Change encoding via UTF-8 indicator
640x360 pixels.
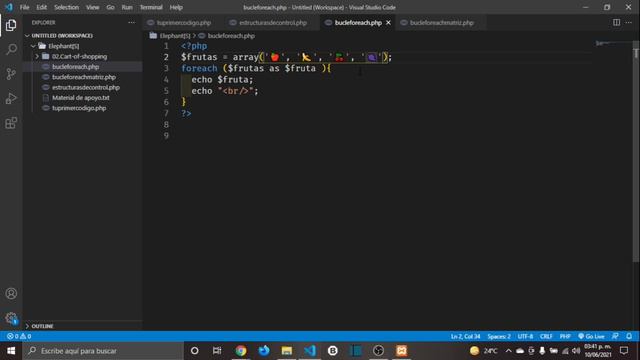point(525,336)
